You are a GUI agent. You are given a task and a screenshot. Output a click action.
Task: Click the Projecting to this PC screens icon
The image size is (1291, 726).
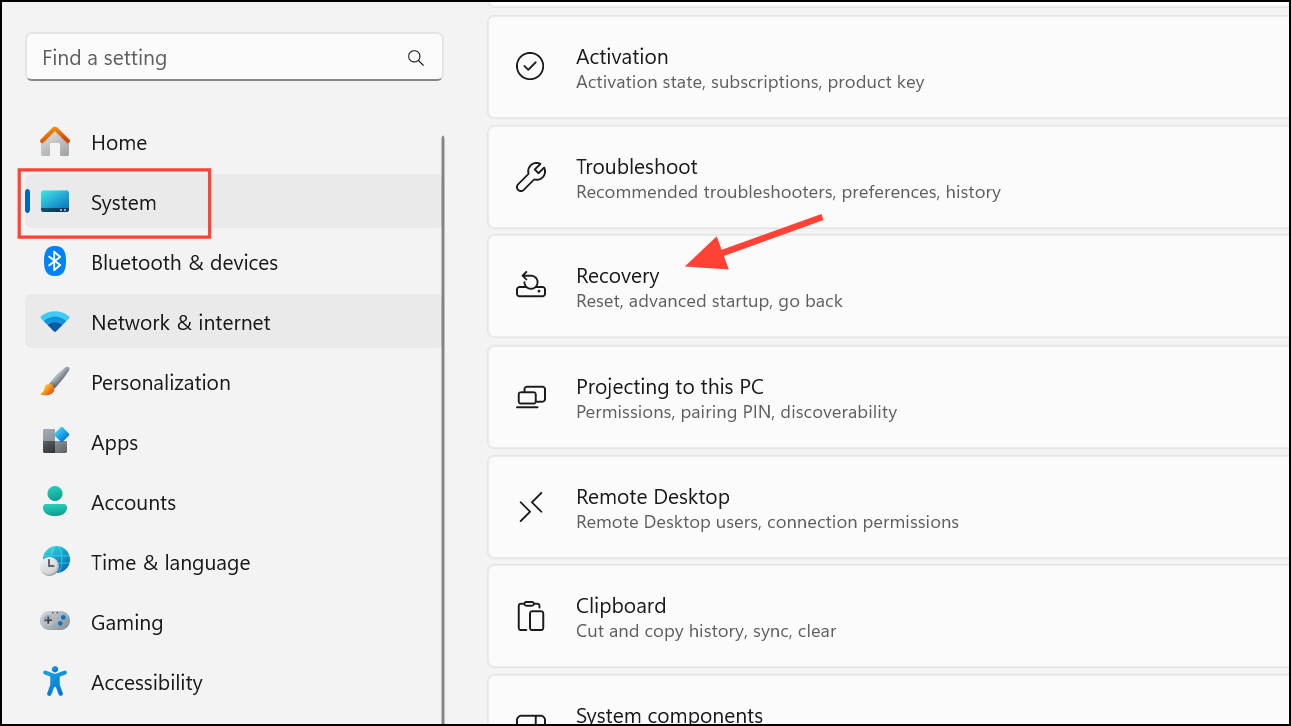click(530, 397)
